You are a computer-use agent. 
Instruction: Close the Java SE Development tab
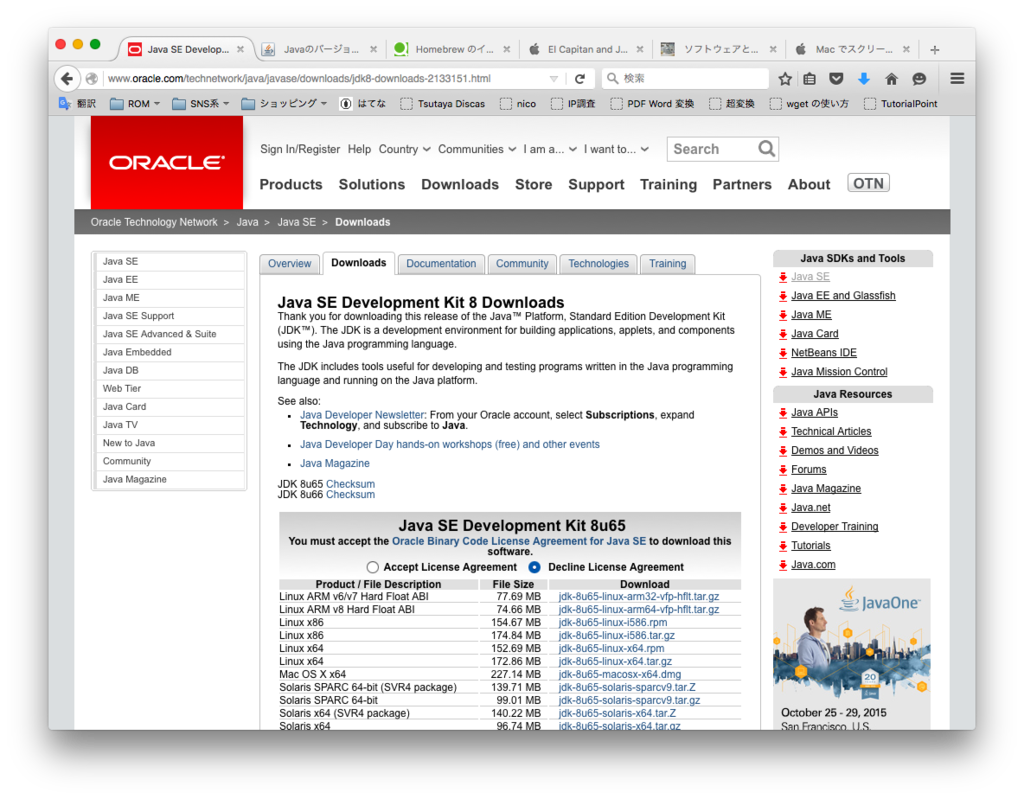(x=240, y=50)
